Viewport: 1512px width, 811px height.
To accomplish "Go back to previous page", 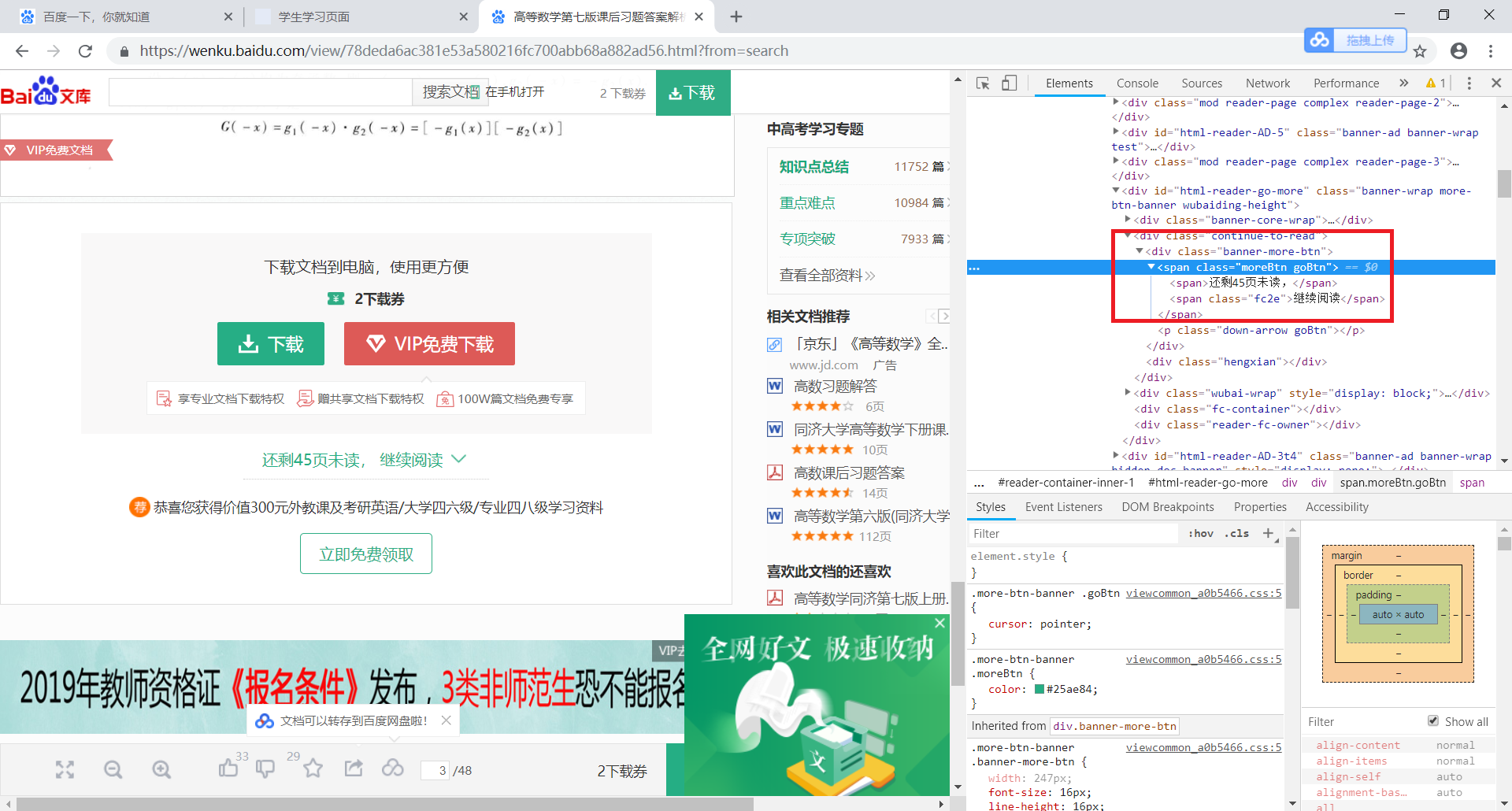I will pos(22,51).
